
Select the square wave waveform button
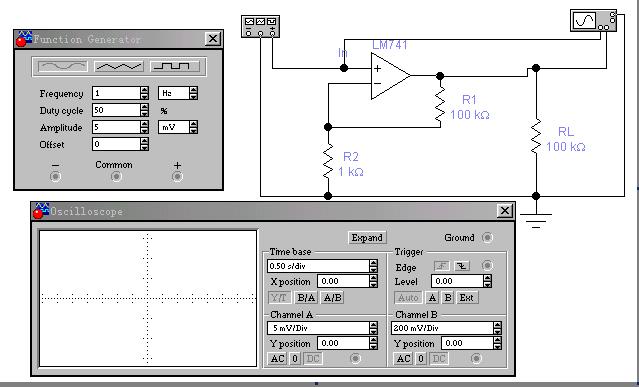(175, 66)
